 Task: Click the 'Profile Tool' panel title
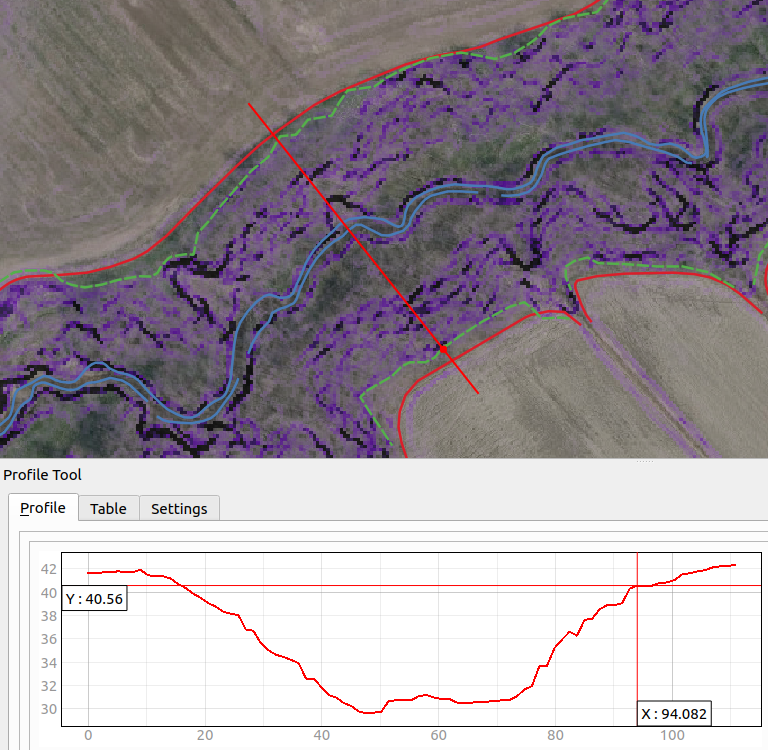point(42,475)
